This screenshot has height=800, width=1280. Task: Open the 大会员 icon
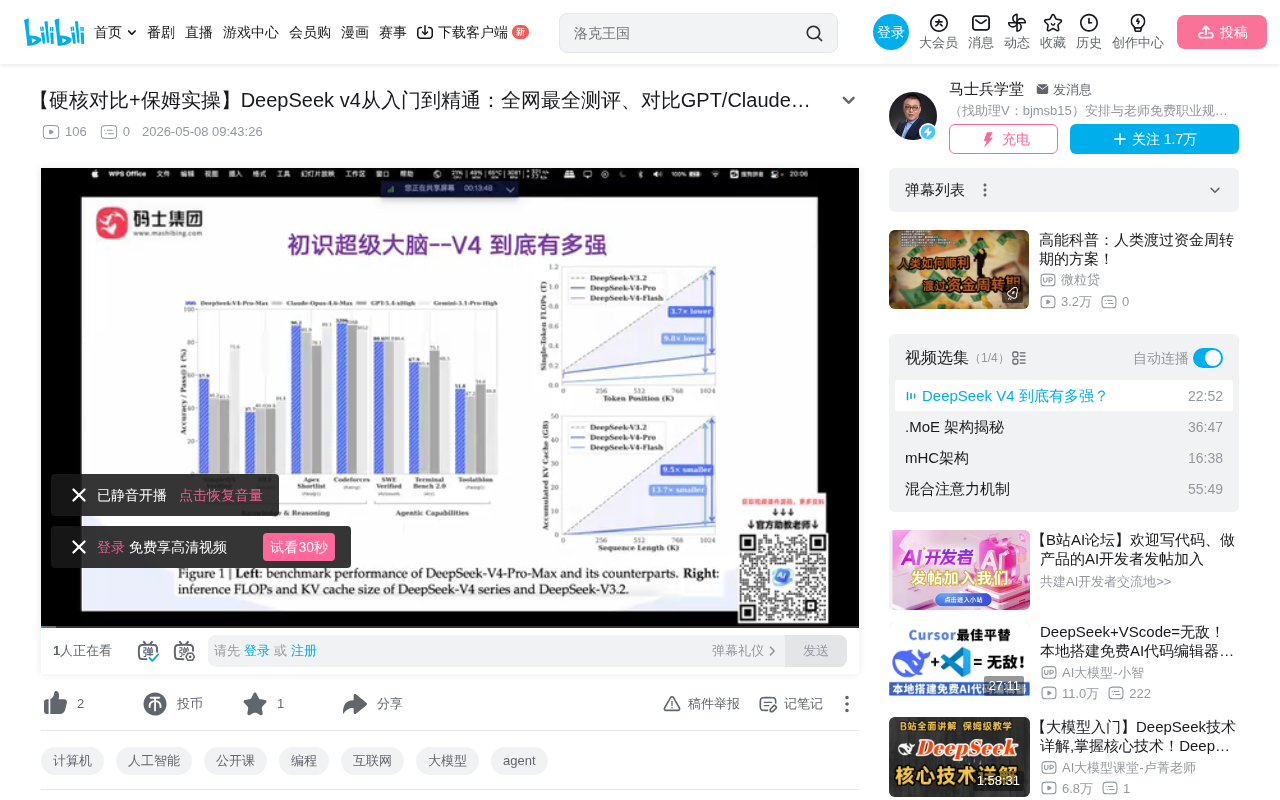tap(938, 23)
